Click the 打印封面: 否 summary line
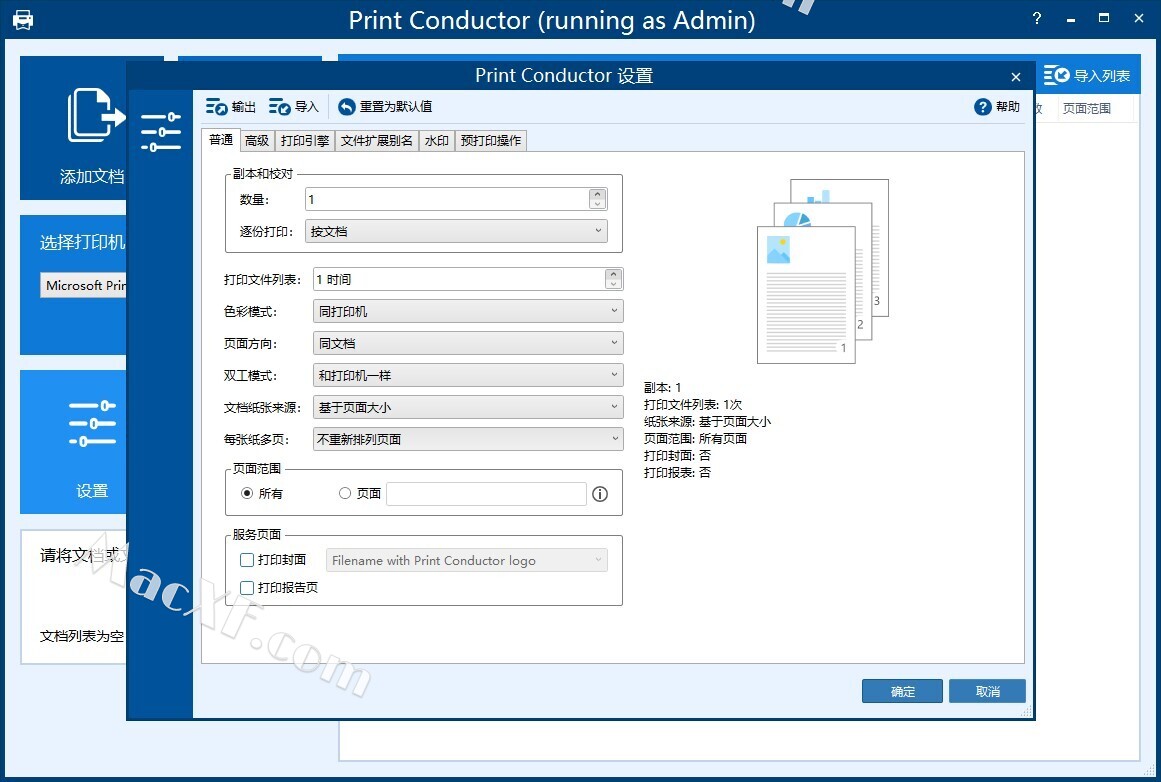Image resolution: width=1161 pixels, height=782 pixels. pos(677,455)
